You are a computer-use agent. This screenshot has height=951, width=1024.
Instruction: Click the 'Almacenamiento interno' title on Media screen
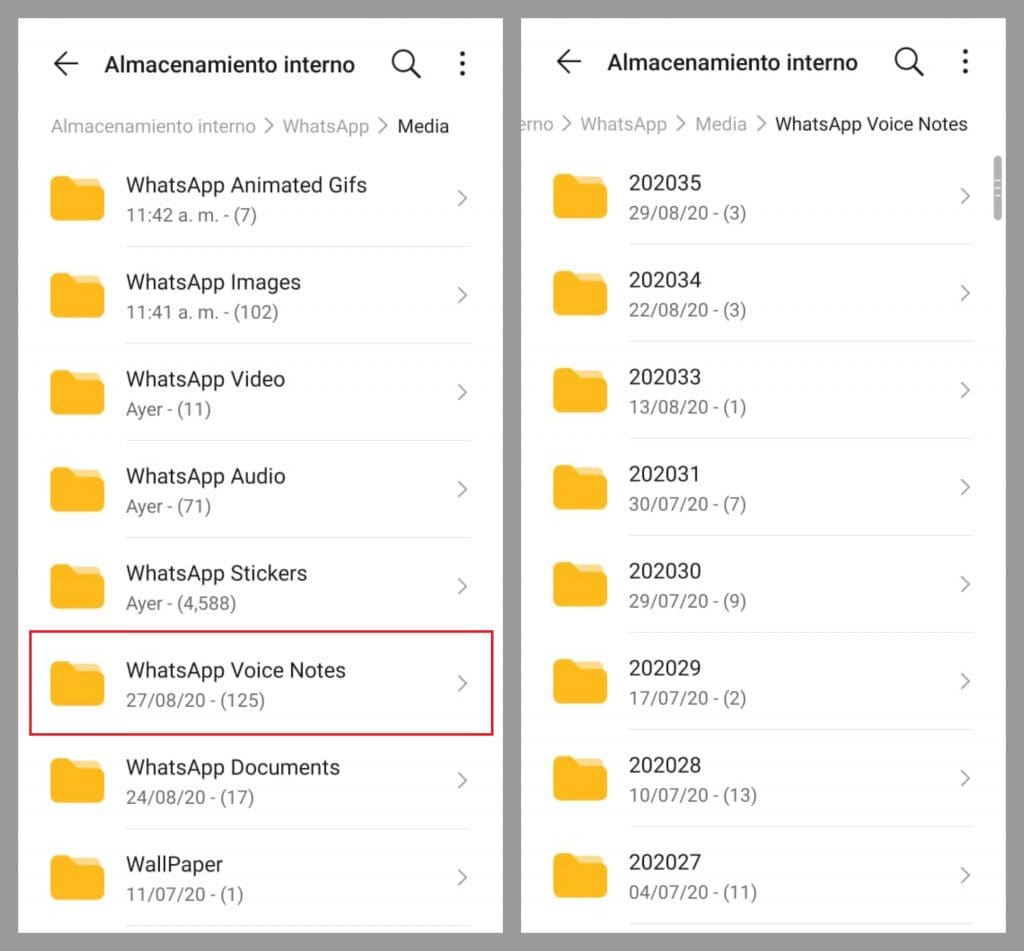[229, 65]
